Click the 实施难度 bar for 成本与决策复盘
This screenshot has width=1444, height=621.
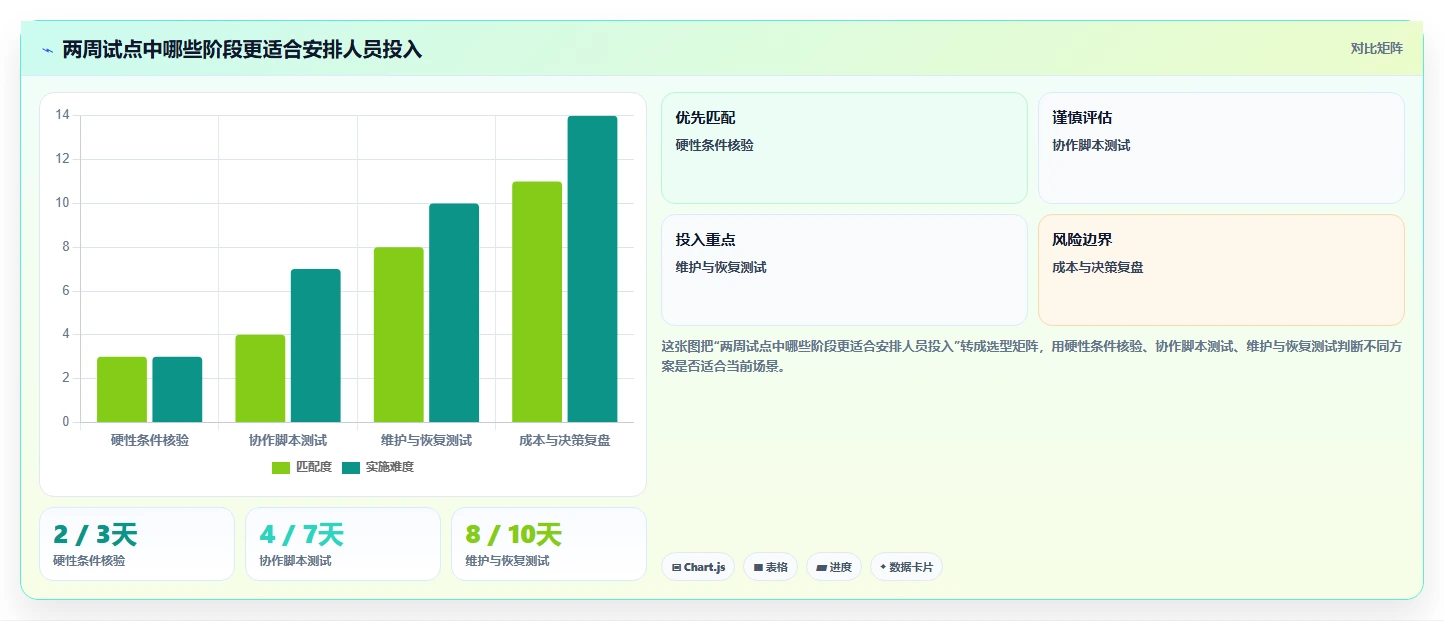click(x=593, y=269)
